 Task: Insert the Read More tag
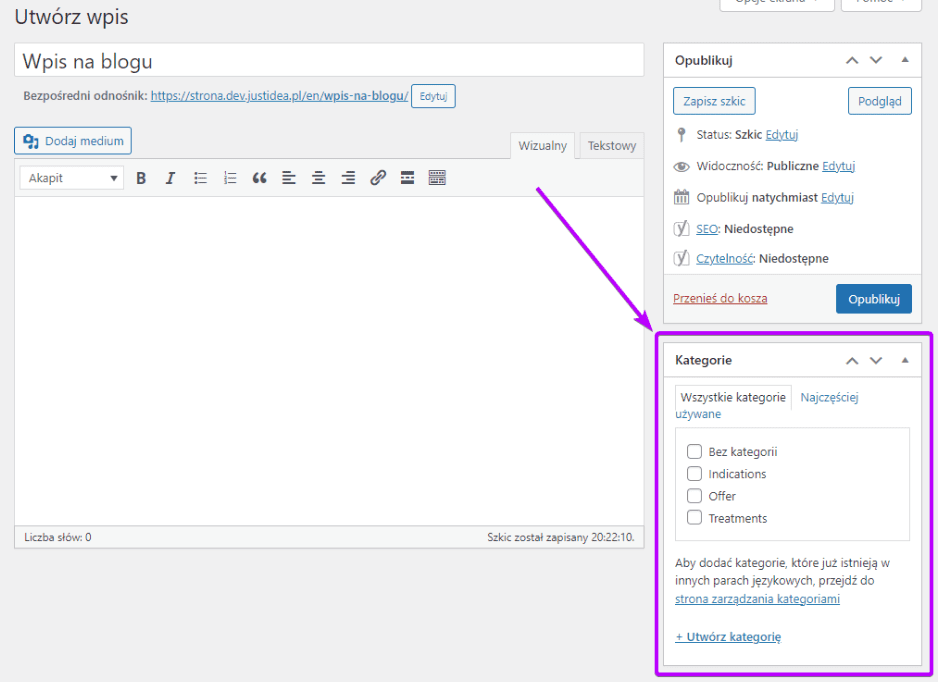(x=407, y=178)
